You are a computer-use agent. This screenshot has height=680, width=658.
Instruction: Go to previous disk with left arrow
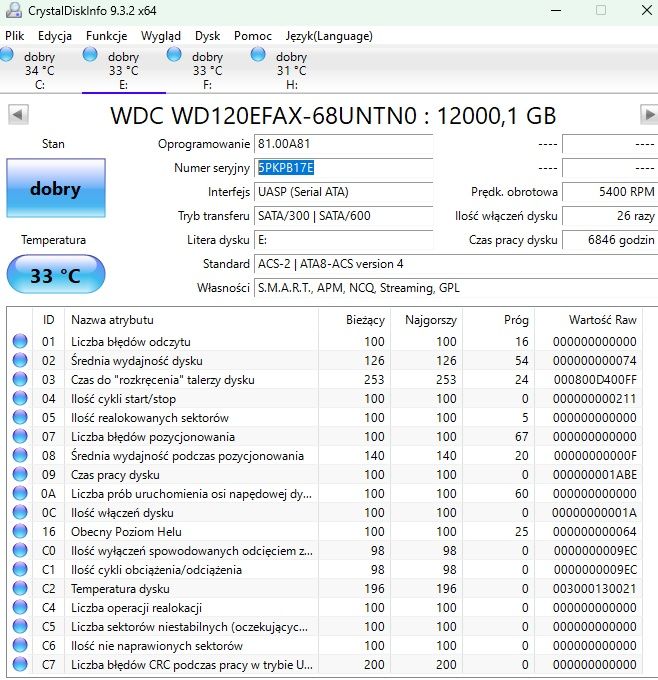(18, 115)
